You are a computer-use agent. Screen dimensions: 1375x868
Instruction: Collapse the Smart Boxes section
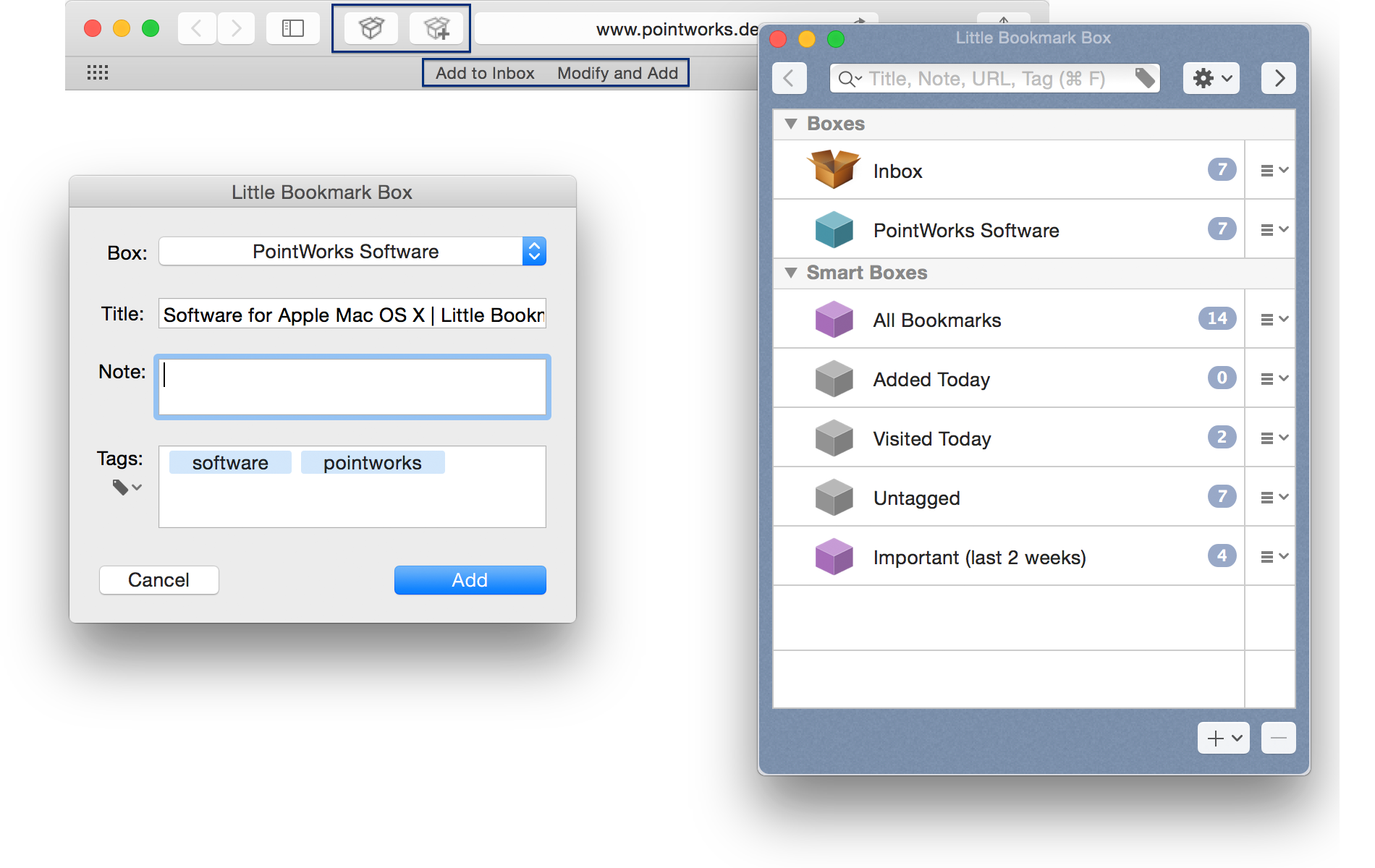[792, 273]
